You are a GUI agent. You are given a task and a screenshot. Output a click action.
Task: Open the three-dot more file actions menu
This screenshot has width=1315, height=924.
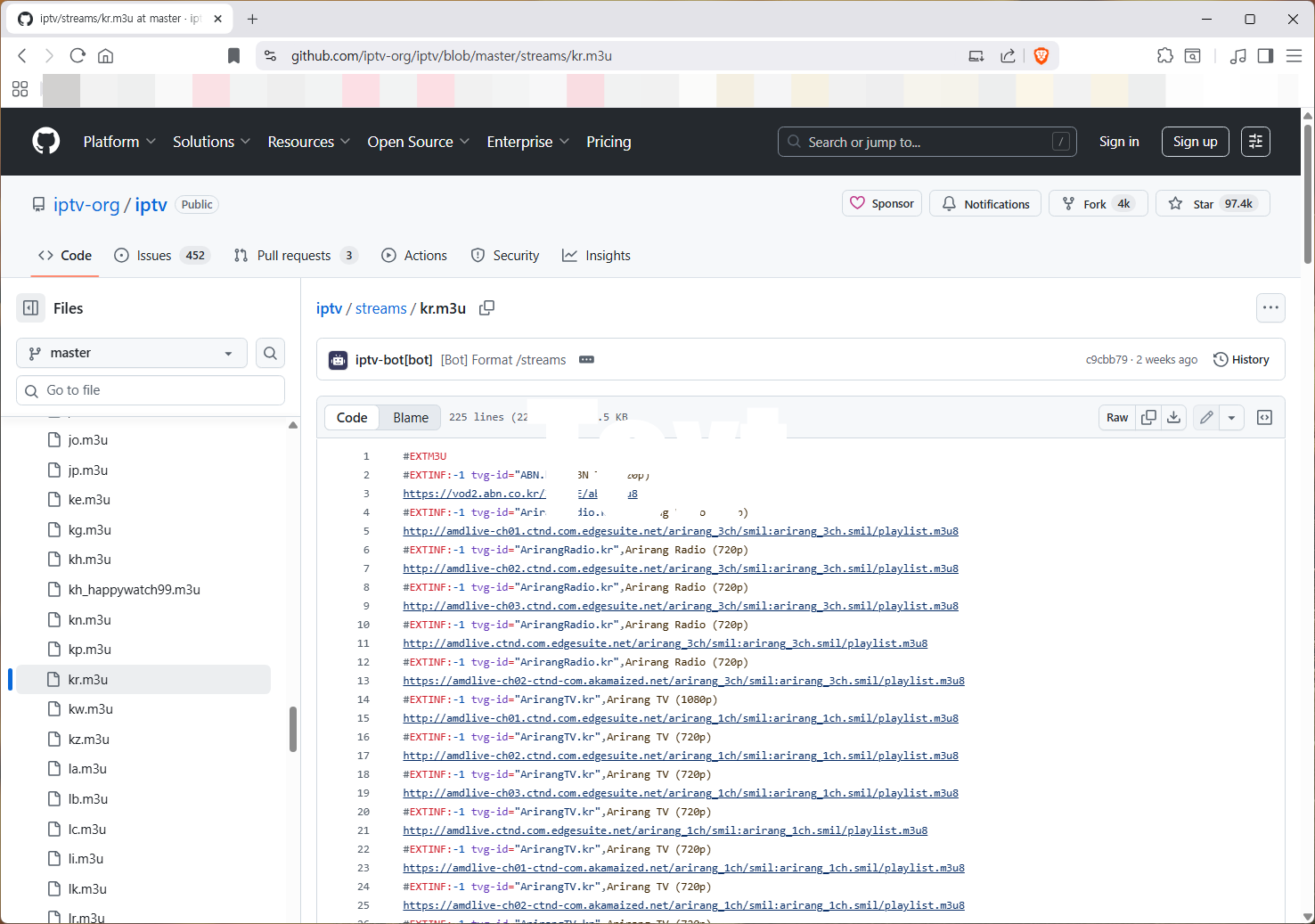(x=1270, y=308)
